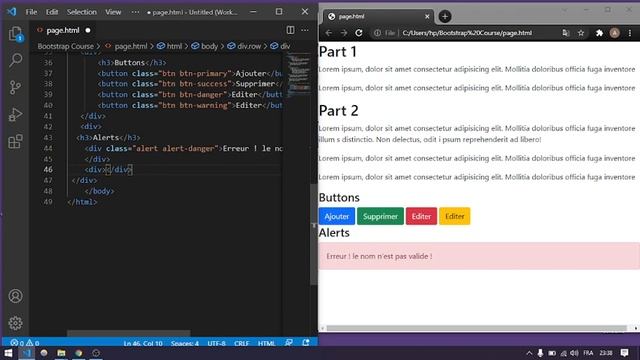
Task: Open the Extensions view
Action: 16,142
